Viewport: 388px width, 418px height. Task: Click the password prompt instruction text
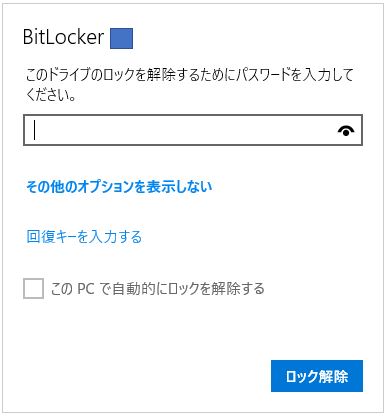(189, 84)
